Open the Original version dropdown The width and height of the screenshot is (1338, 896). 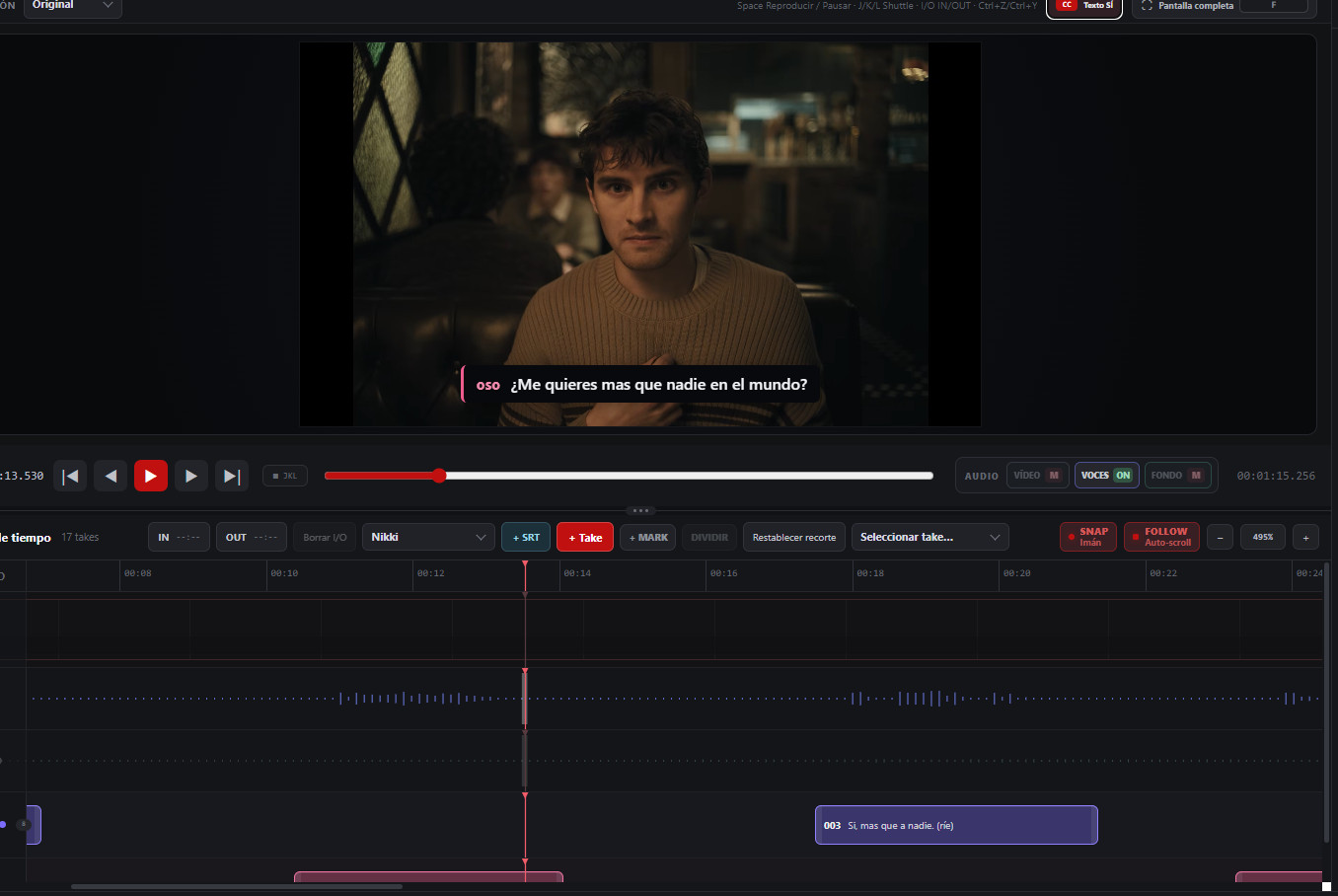point(72,7)
